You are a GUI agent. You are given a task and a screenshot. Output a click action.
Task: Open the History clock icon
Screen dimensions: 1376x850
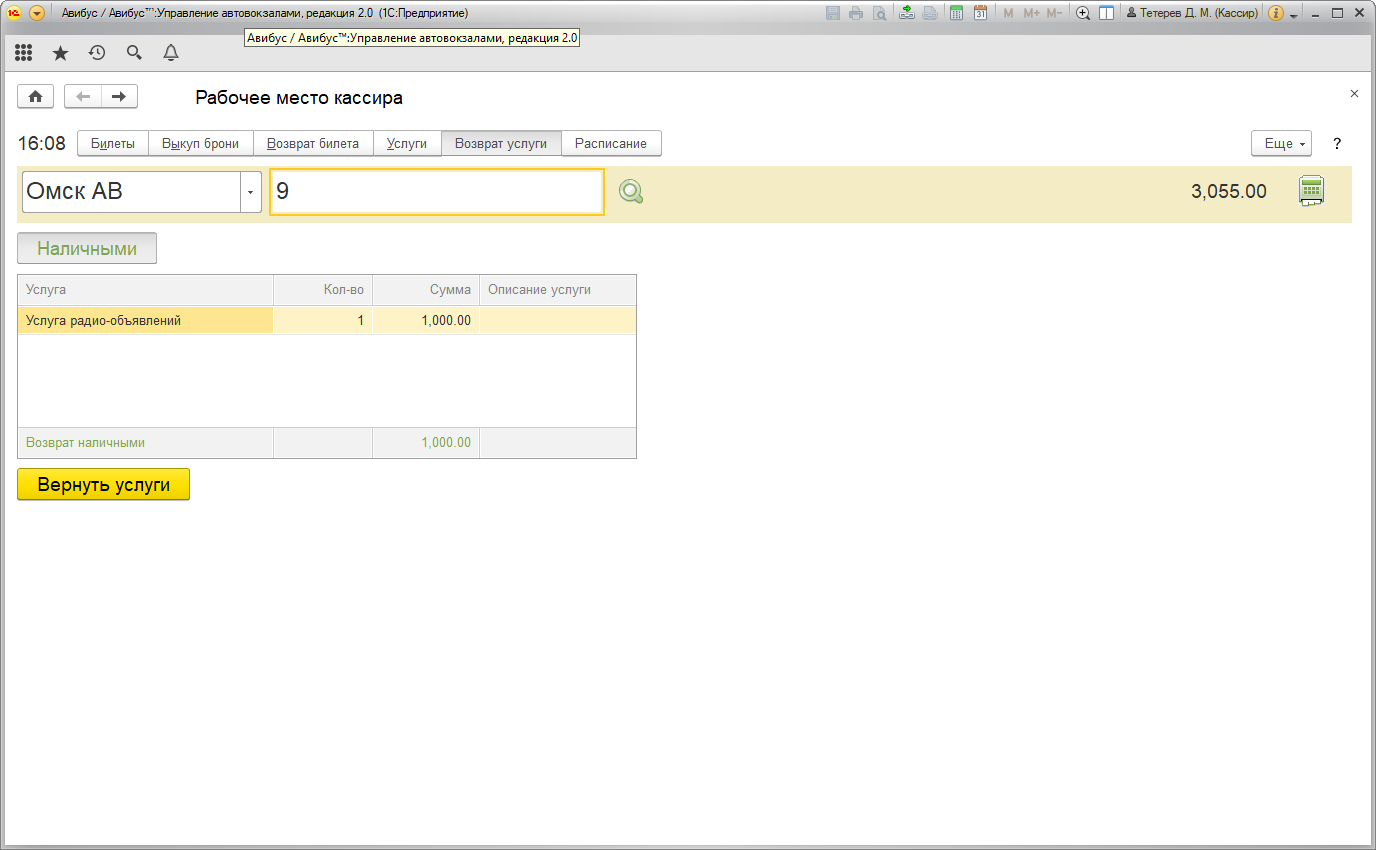click(x=97, y=53)
